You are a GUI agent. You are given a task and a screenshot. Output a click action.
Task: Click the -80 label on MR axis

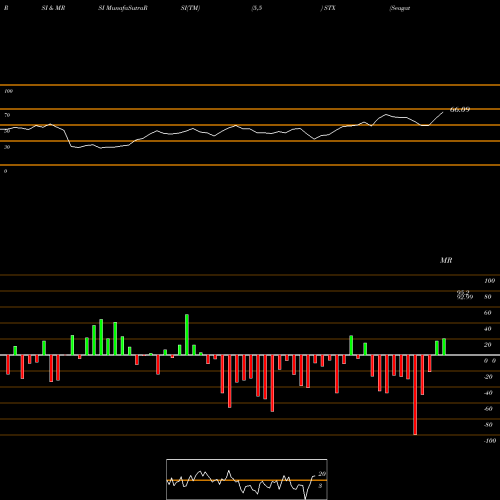pos(488,425)
